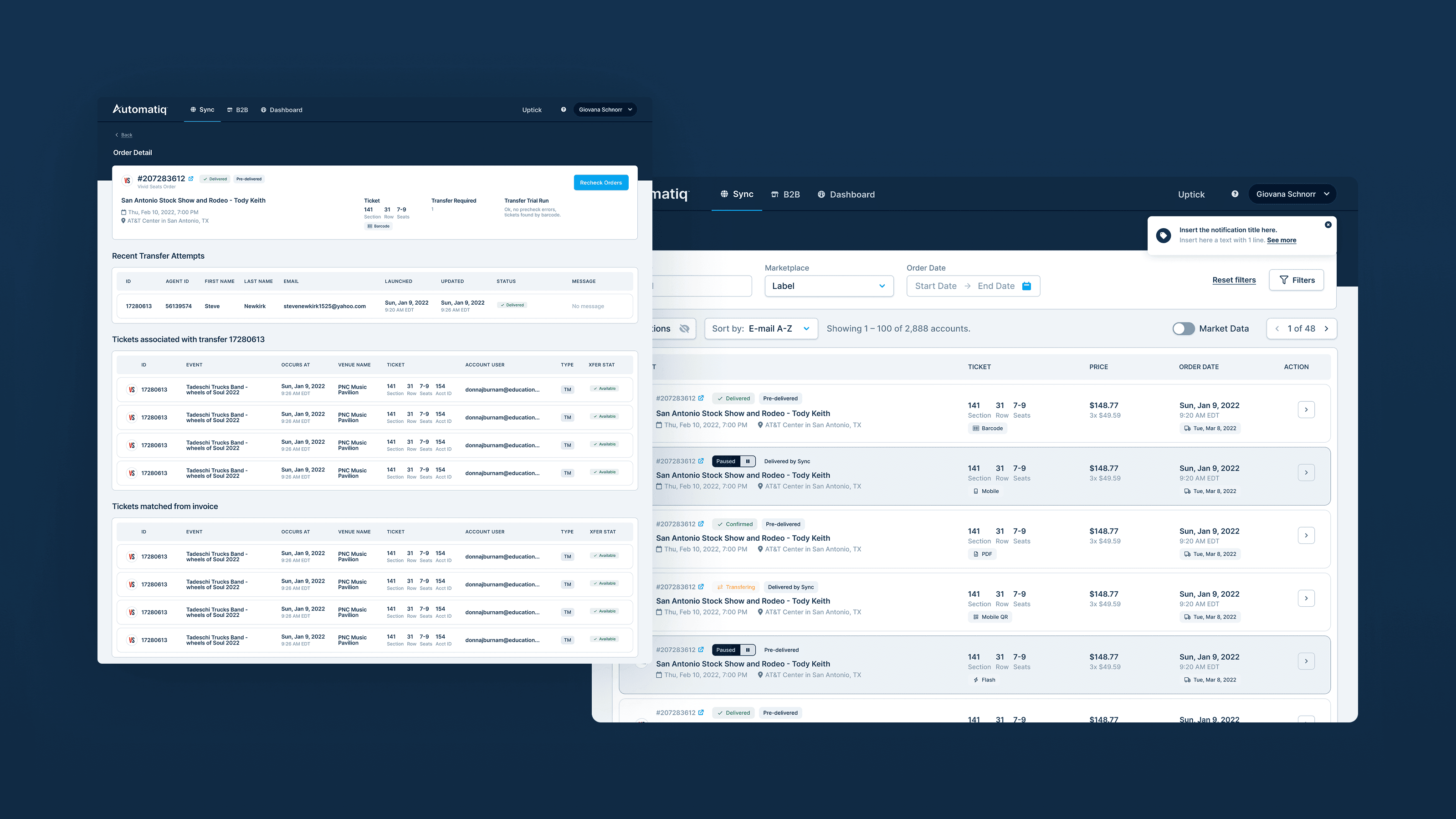The width and height of the screenshot is (1456, 819).
Task: Open the Marketplace Label dropdown
Action: click(828, 286)
